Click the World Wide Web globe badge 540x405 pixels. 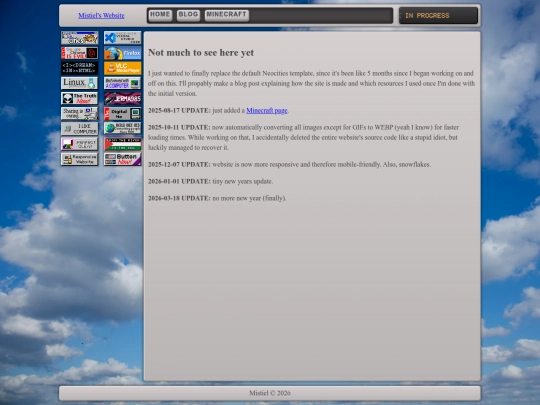pyautogui.click(x=123, y=129)
